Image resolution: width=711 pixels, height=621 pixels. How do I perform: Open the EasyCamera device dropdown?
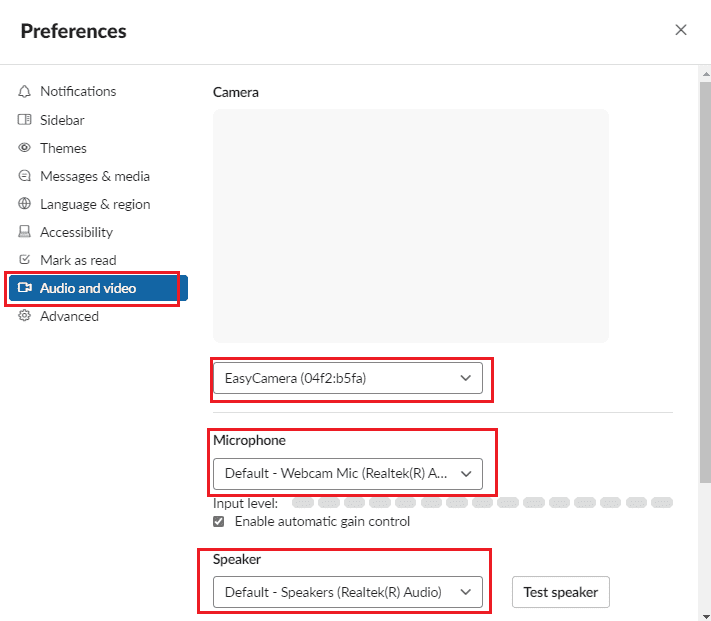[347, 378]
